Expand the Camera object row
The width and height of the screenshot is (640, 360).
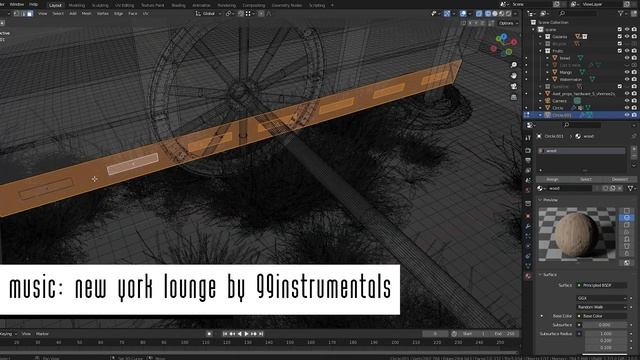(540, 101)
